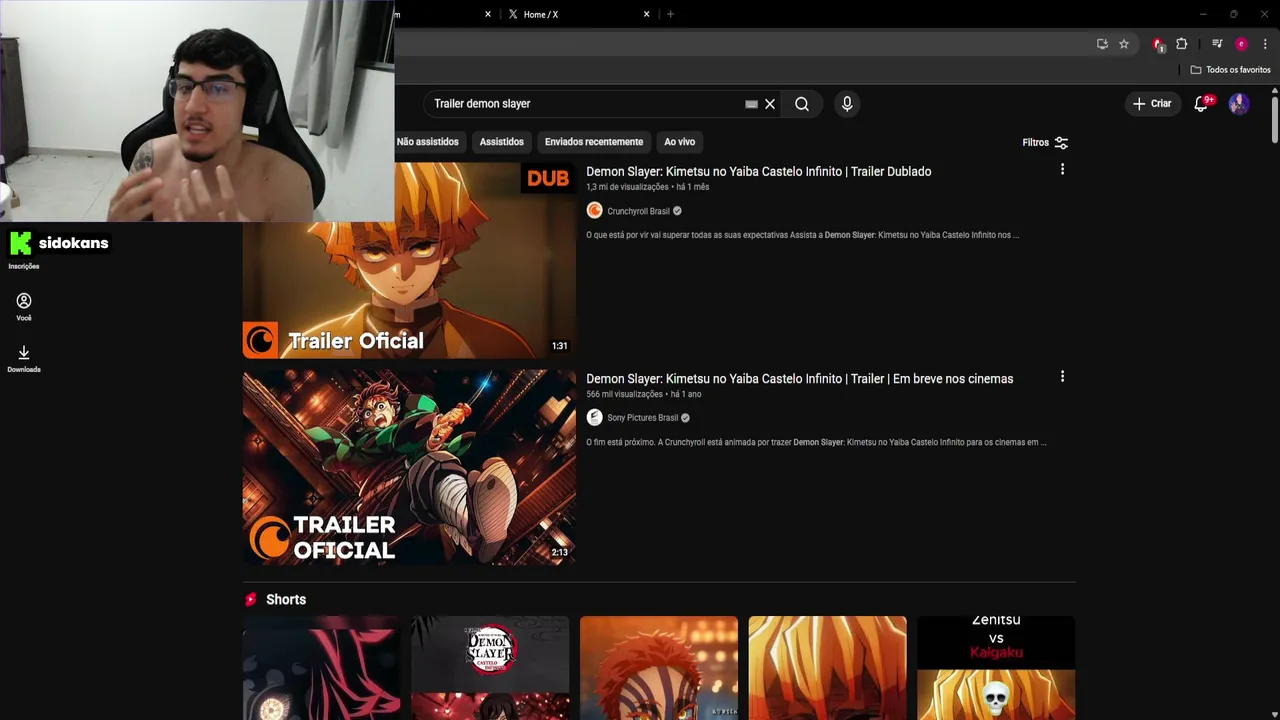Image resolution: width=1280 pixels, height=720 pixels.
Task: Open YouTube notifications bell
Action: coord(1201,104)
